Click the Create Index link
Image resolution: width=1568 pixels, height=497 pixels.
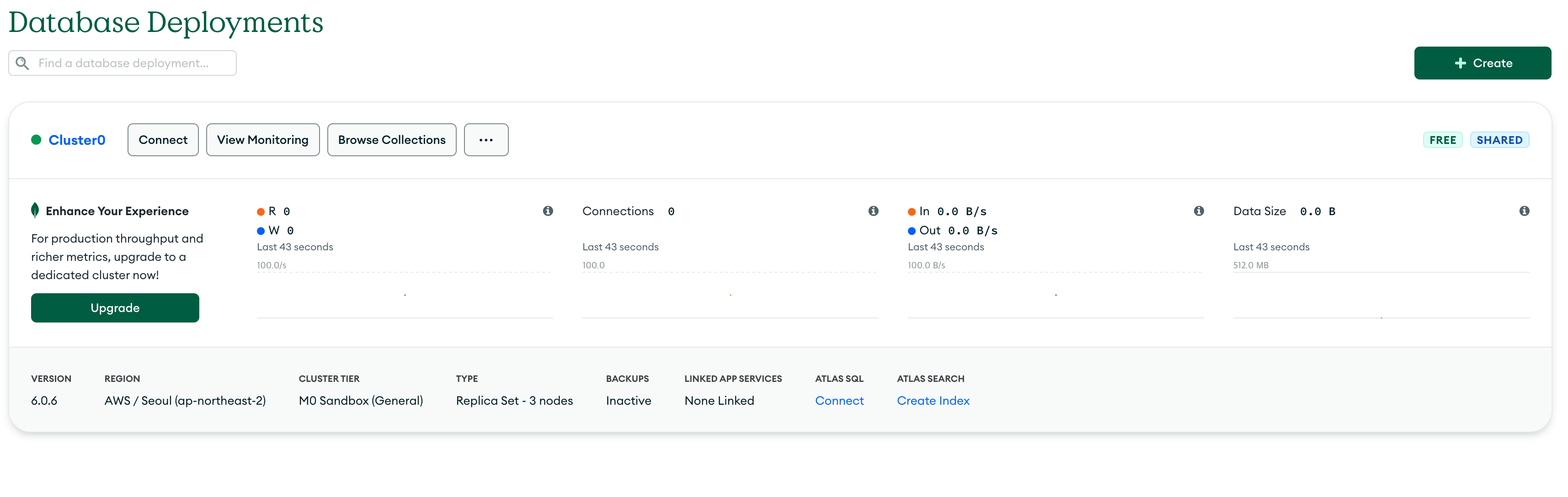tap(933, 400)
